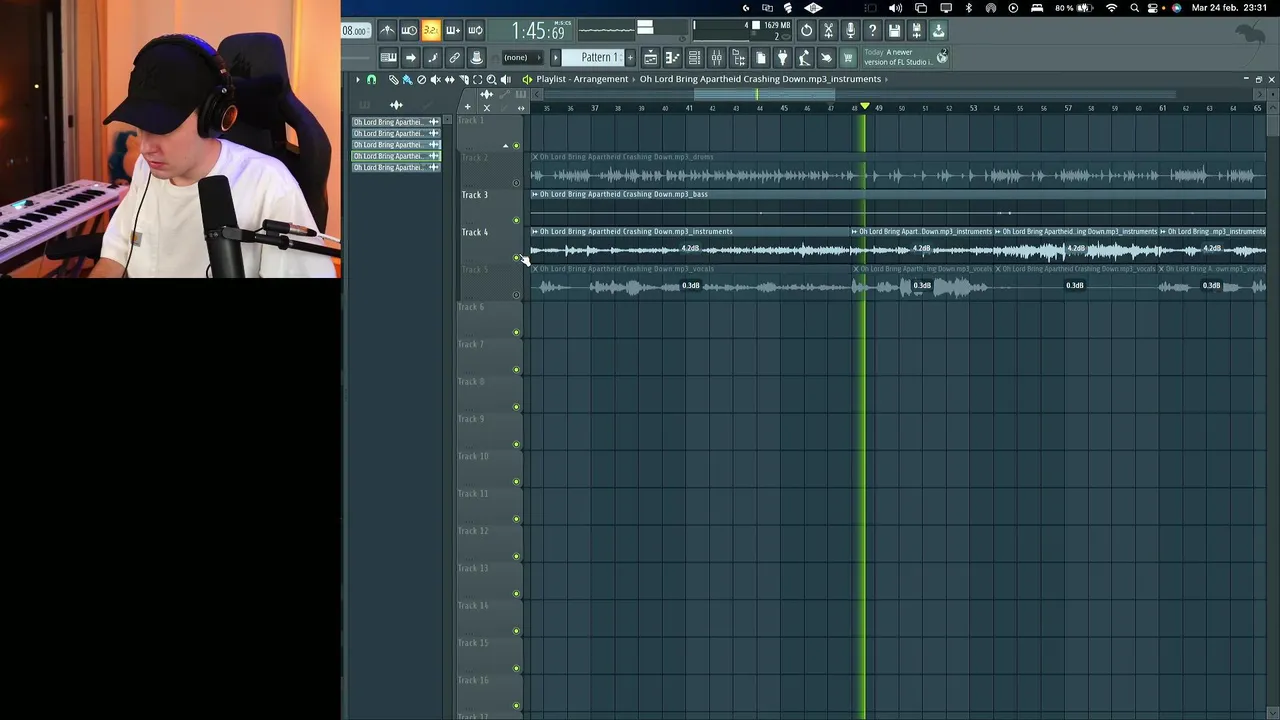Mute Track 3 via green dot
This screenshot has height=720, width=1280.
517,220
